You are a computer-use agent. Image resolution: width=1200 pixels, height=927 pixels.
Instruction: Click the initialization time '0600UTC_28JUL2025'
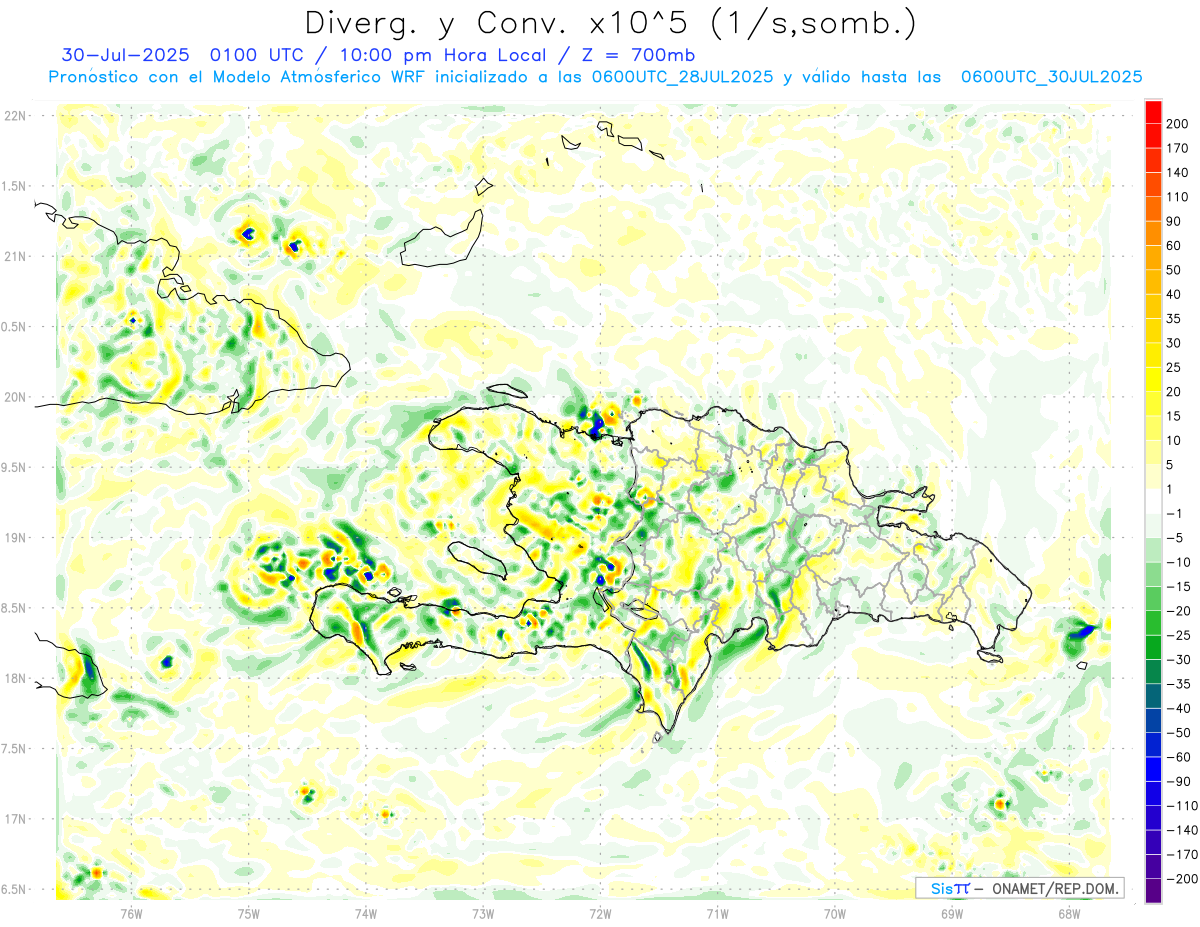(x=681, y=77)
